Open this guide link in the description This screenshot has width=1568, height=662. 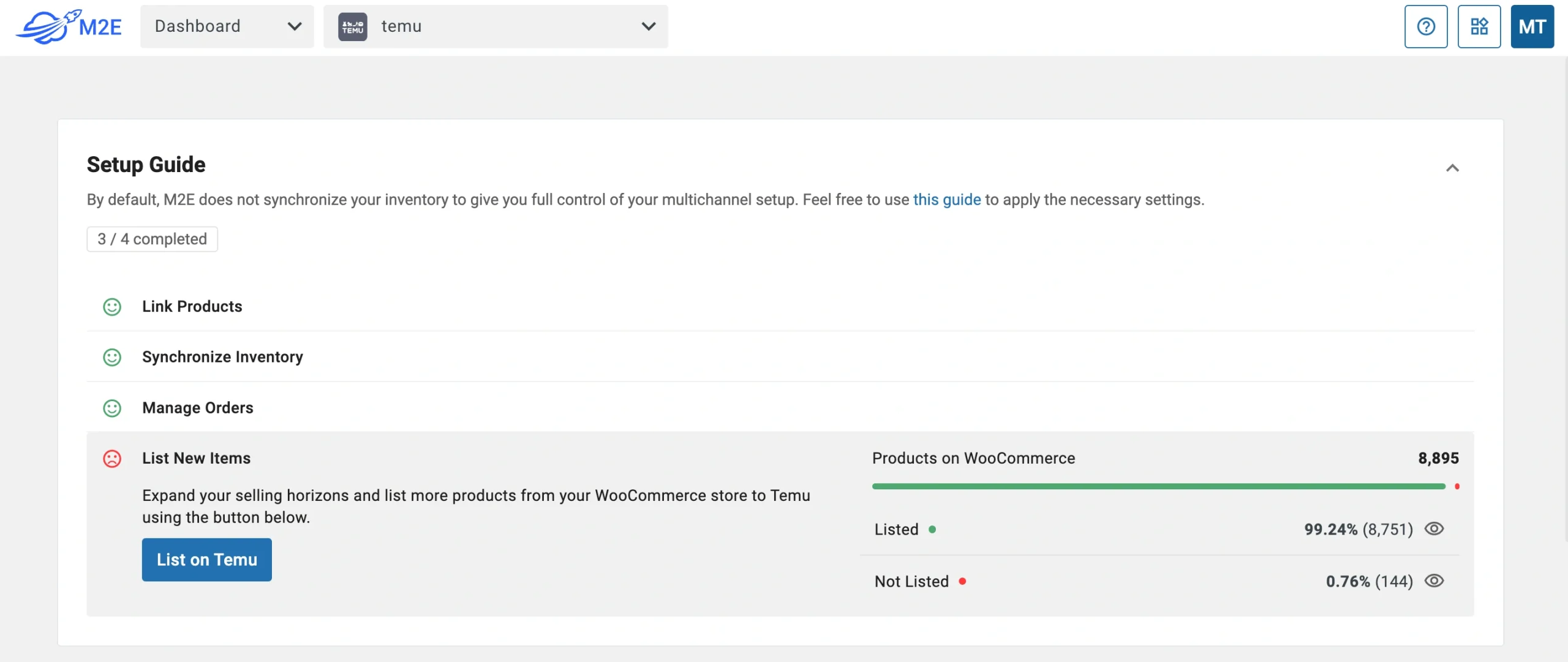point(946,199)
